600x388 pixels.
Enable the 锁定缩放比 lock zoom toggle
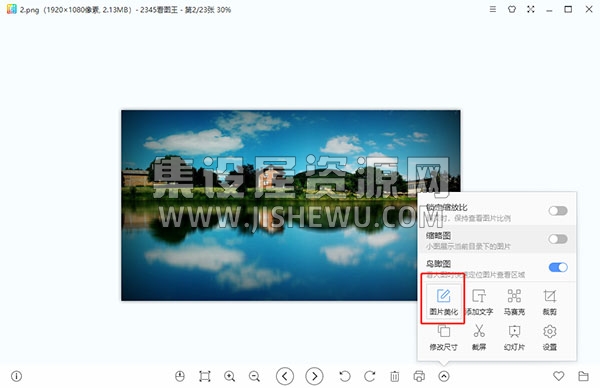coord(558,211)
